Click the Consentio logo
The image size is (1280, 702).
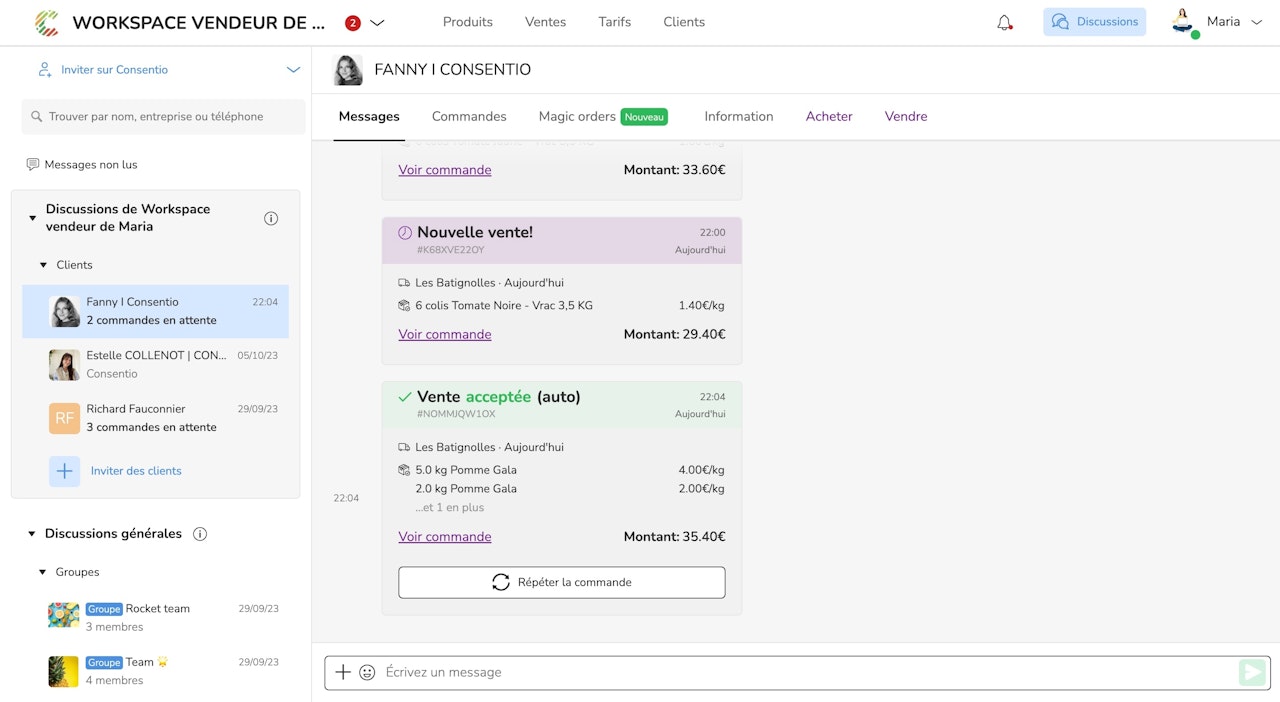click(46, 22)
